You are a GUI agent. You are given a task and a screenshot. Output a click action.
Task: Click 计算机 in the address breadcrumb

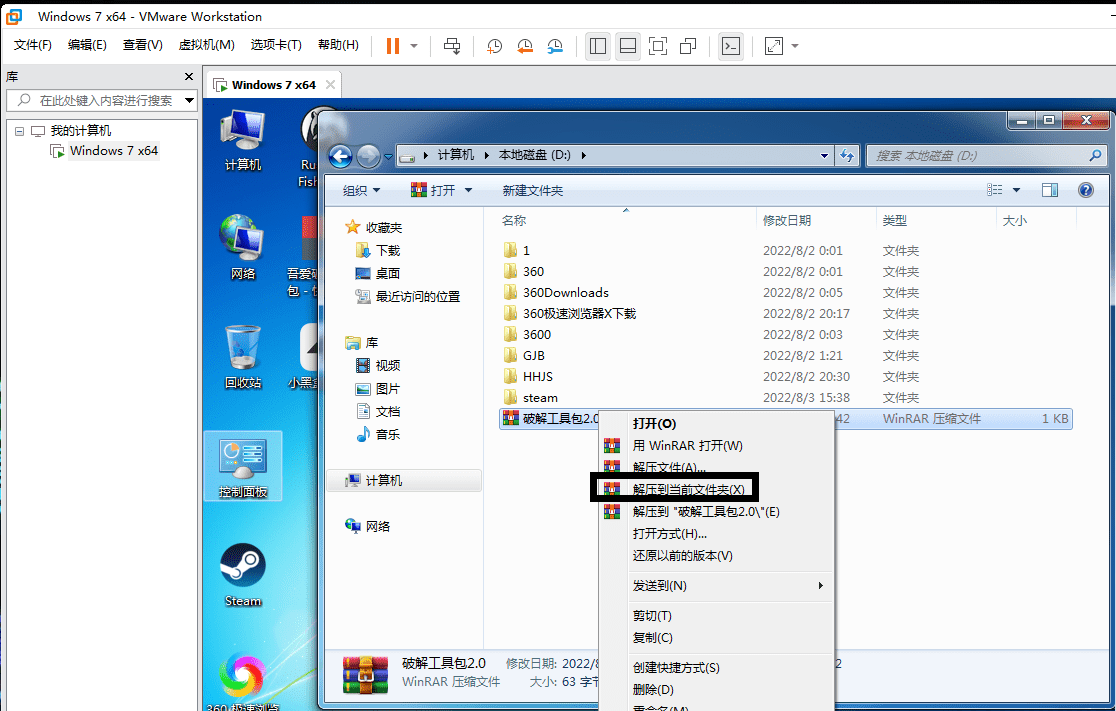(x=456, y=155)
